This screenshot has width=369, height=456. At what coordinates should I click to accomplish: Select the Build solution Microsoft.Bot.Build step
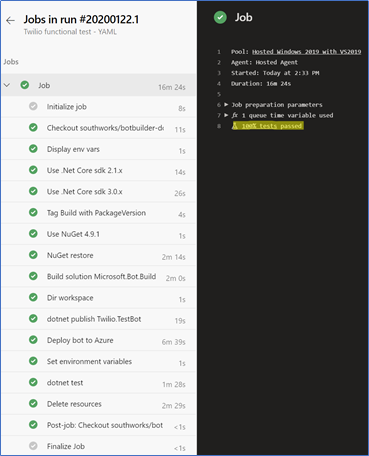pos(99,277)
